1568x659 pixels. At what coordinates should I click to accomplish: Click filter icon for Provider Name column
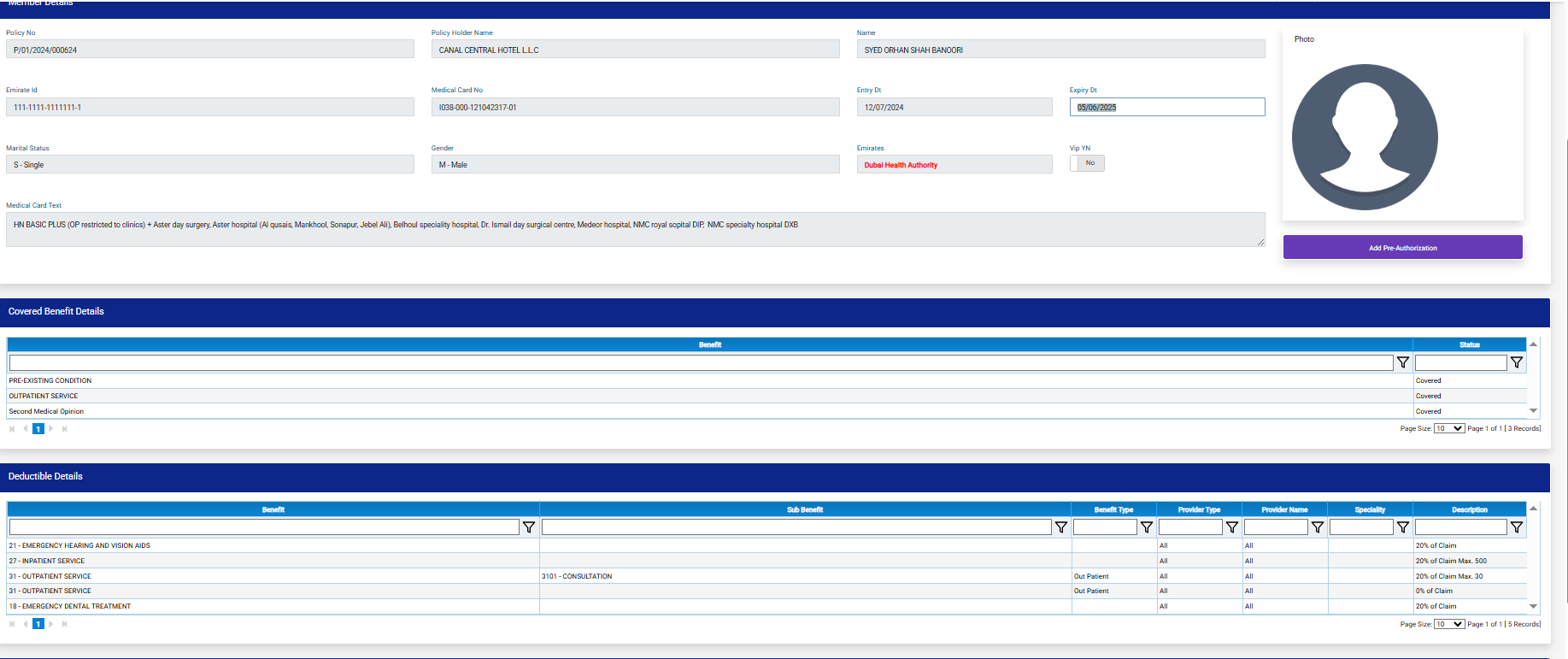pos(1317,527)
